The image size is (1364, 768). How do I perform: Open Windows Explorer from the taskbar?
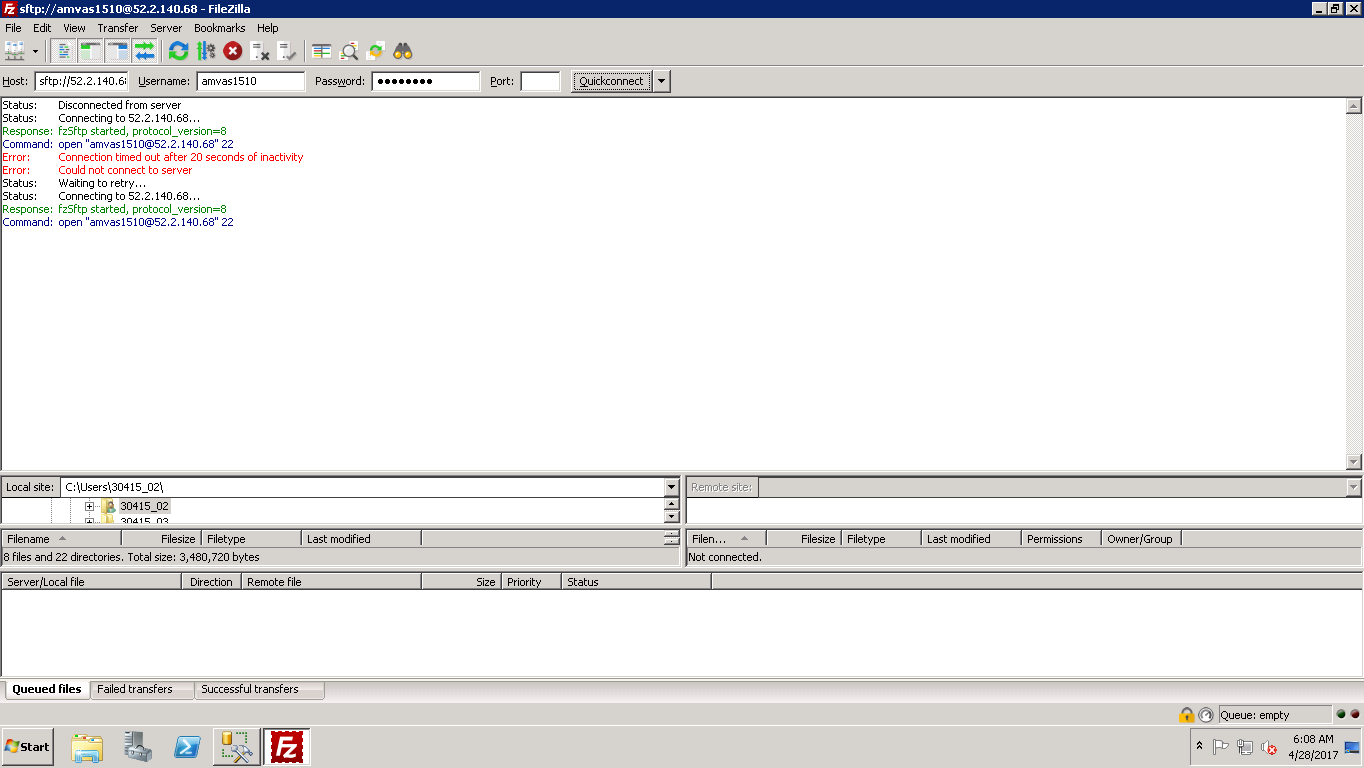tap(88, 747)
